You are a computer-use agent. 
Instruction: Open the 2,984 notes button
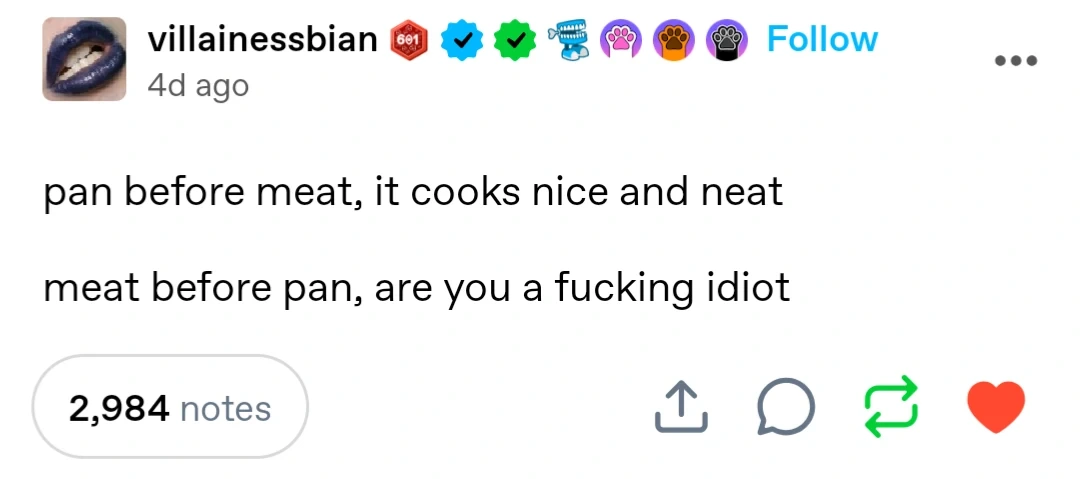tap(170, 408)
